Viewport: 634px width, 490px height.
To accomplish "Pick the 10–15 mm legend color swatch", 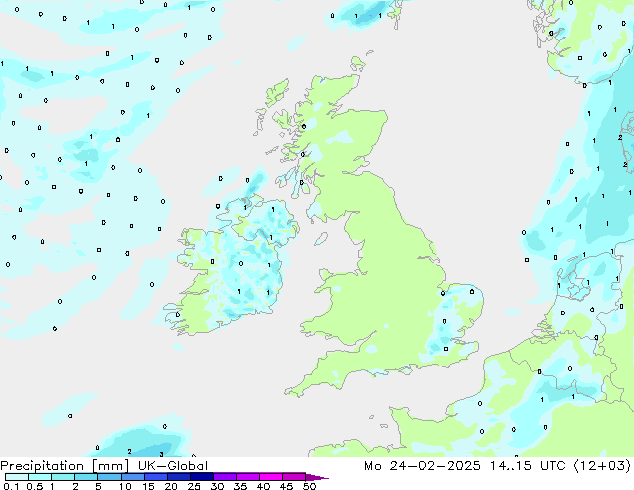I will [x=132, y=477].
